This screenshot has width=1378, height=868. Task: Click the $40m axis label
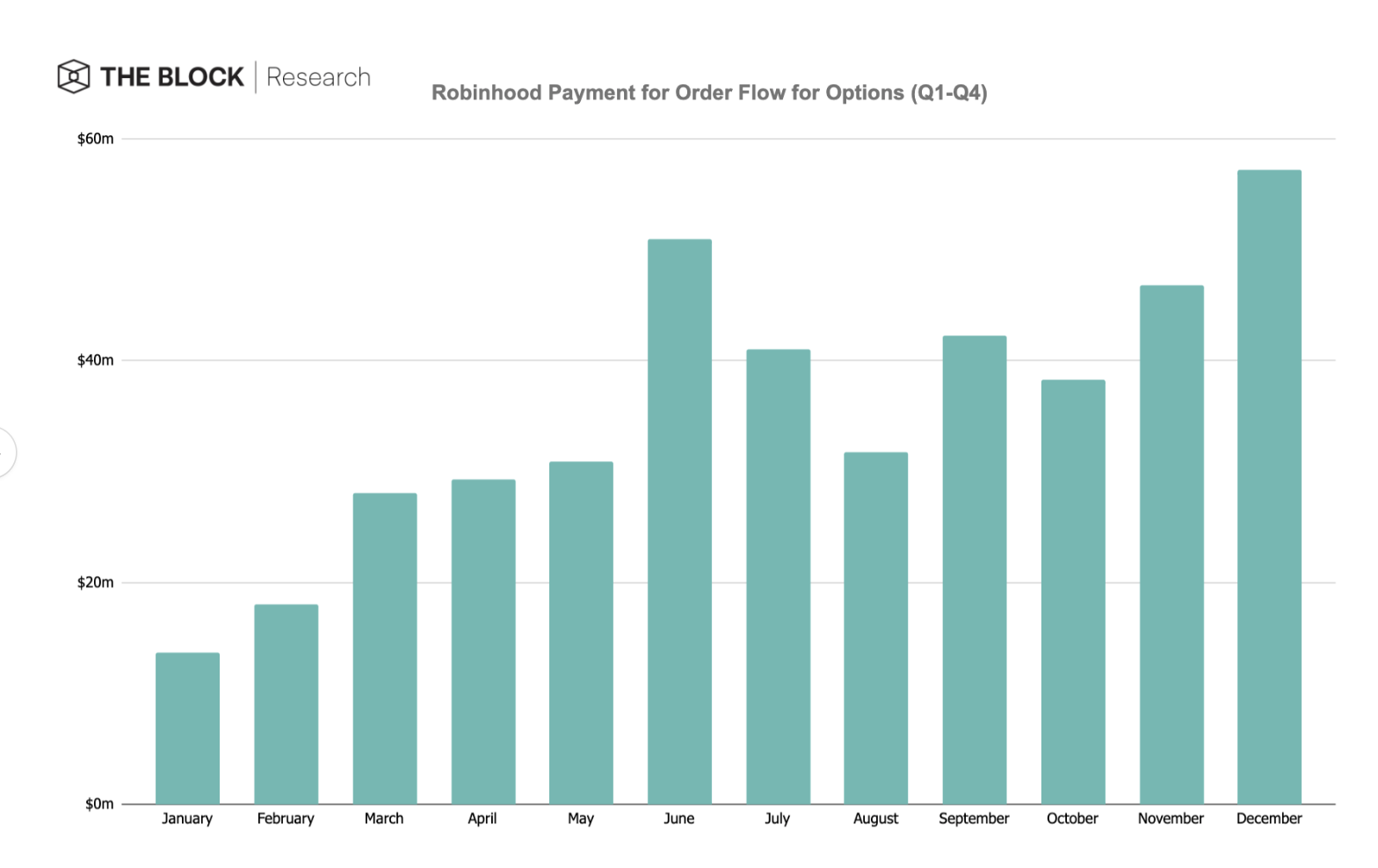pos(96,360)
